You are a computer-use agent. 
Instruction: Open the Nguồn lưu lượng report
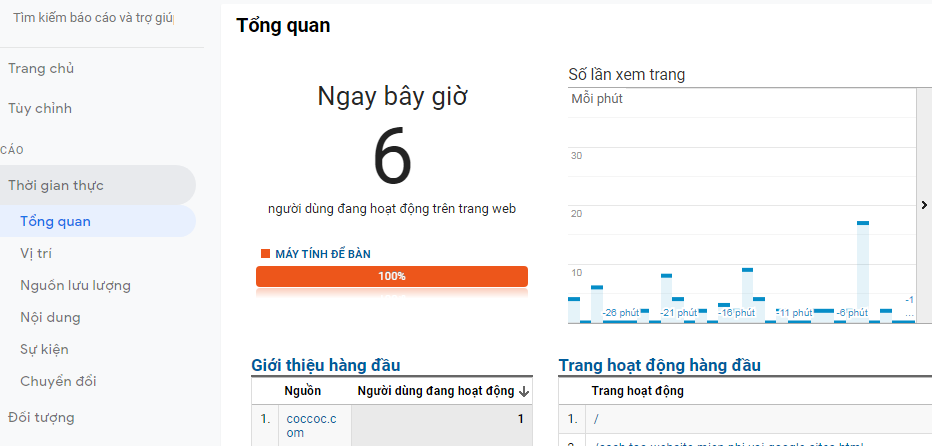tap(75, 285)
